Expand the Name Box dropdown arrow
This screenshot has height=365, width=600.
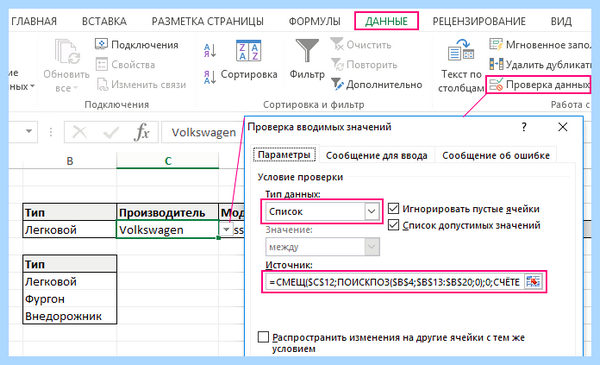pos(29,132)
